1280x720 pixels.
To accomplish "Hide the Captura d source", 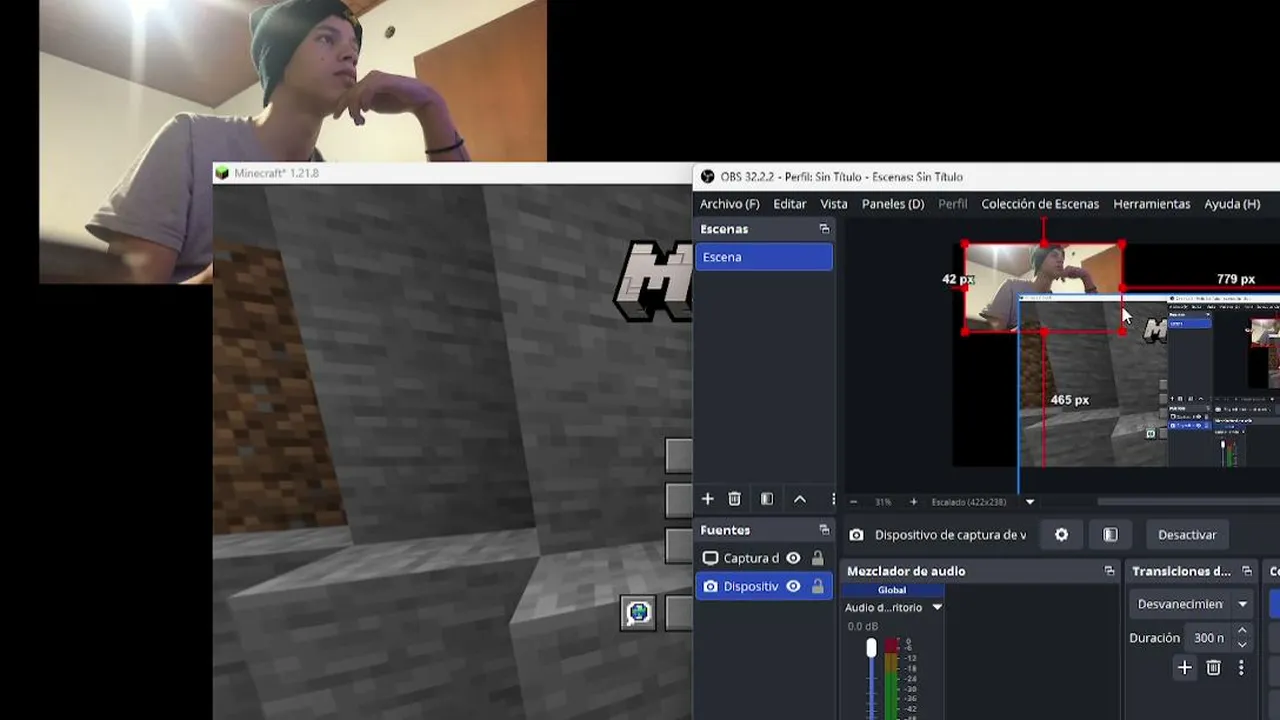I will pos(793,558).
